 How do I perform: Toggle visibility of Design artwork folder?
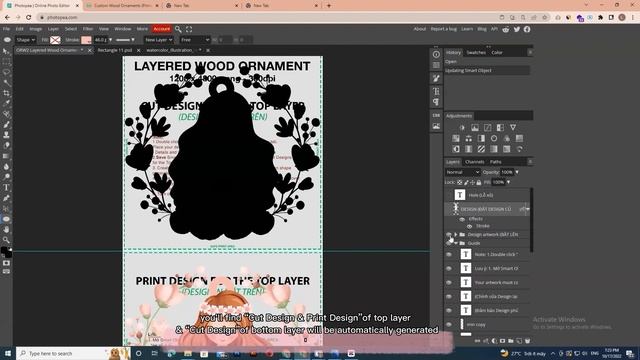coord(449,234)
